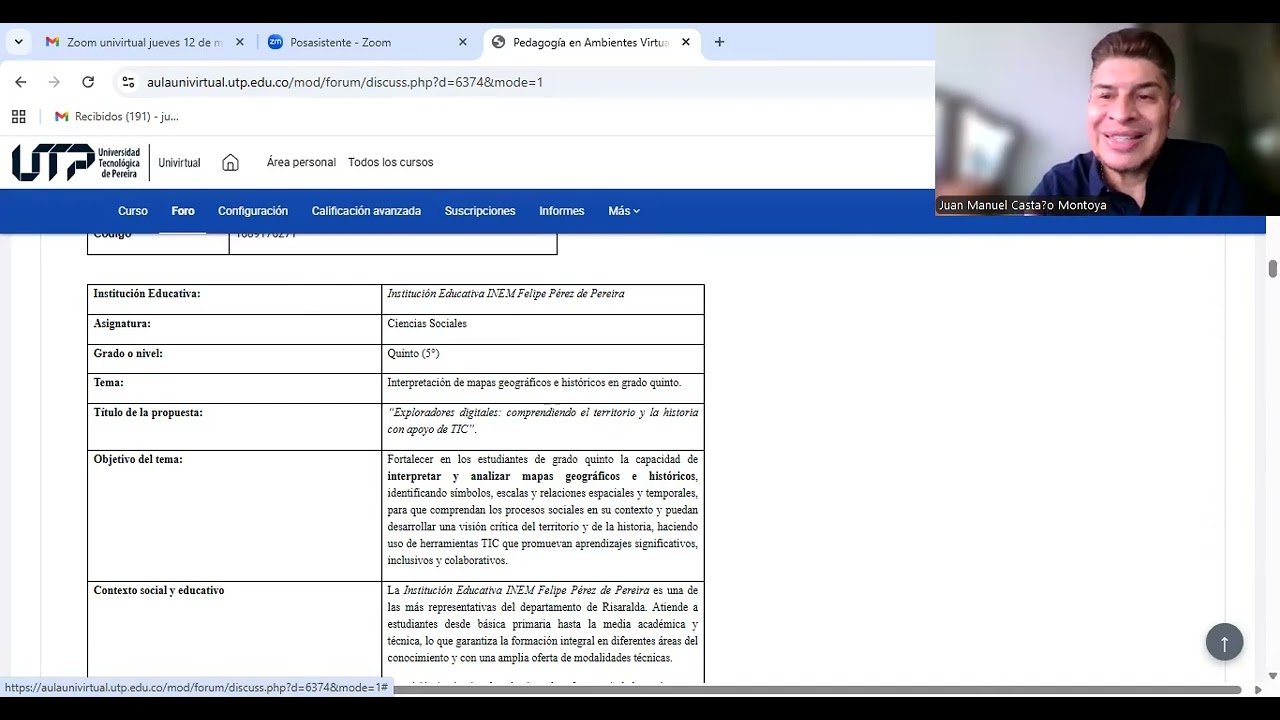
Task: Click 'Contexto social y educativo' label
Action: 159,590
